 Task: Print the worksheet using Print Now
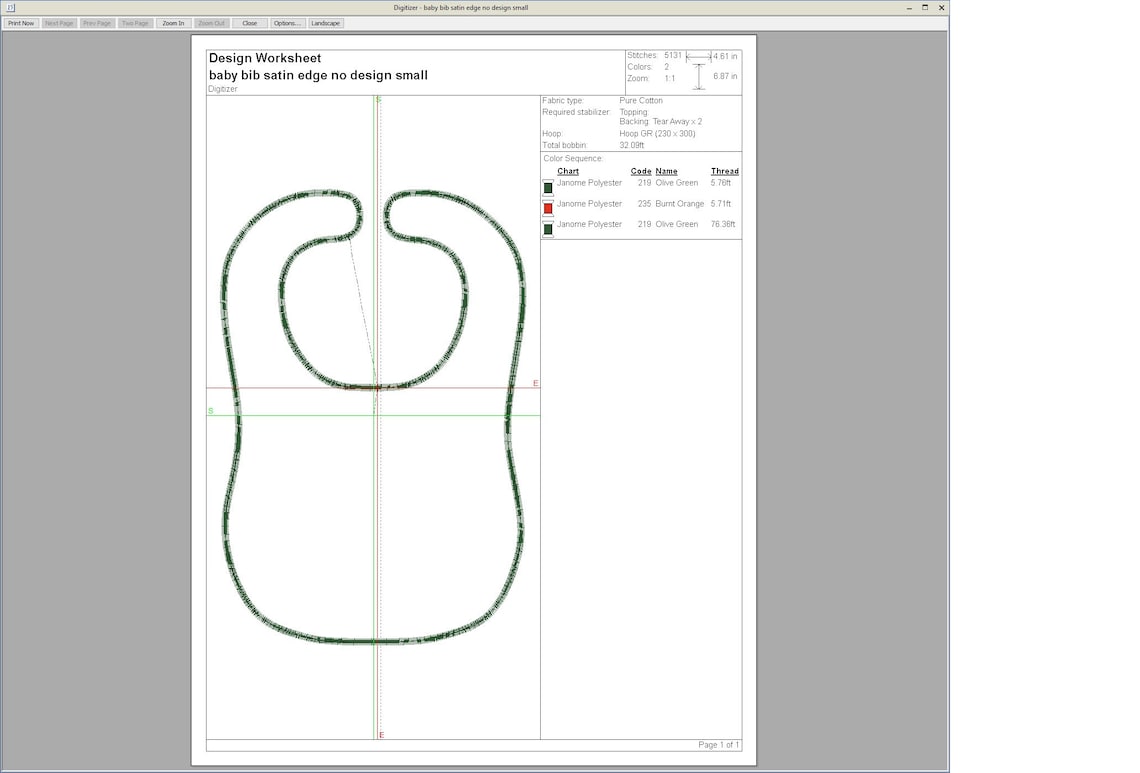(x=20, y=22)
